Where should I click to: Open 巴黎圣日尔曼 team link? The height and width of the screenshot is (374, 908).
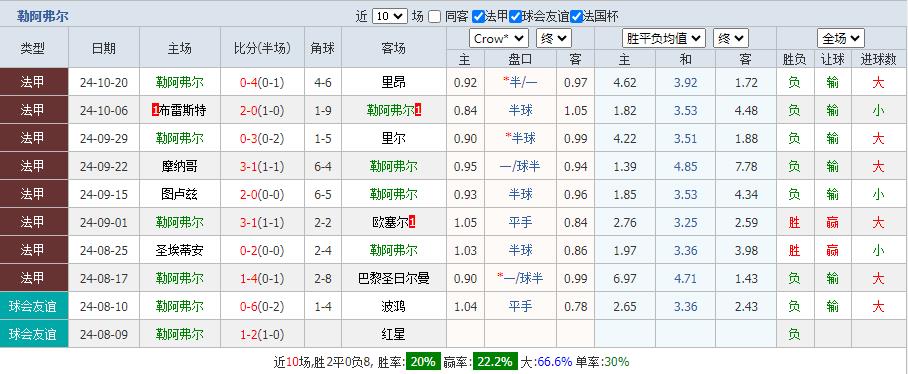pyautogui.click(x=394, y=278)
